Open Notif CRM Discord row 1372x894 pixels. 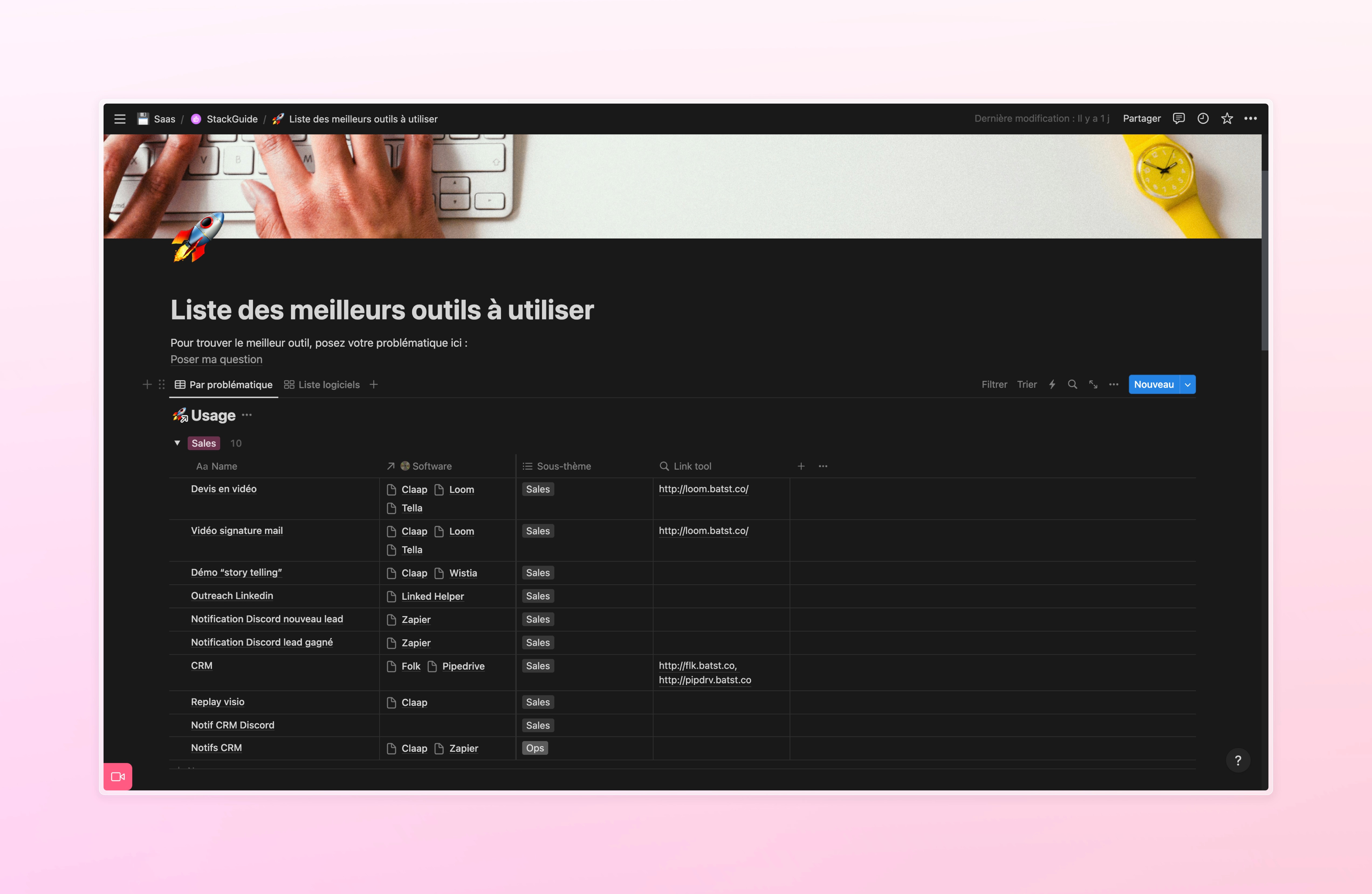pyautogui.click(x=232, y=725)
